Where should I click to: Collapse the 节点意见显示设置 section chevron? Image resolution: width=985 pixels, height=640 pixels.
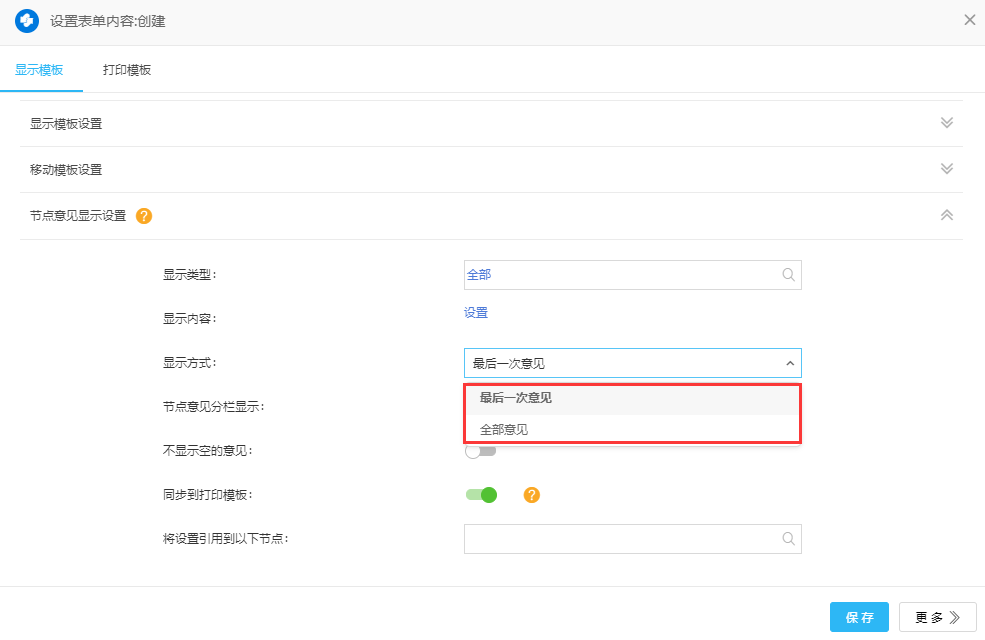point(946,215)
